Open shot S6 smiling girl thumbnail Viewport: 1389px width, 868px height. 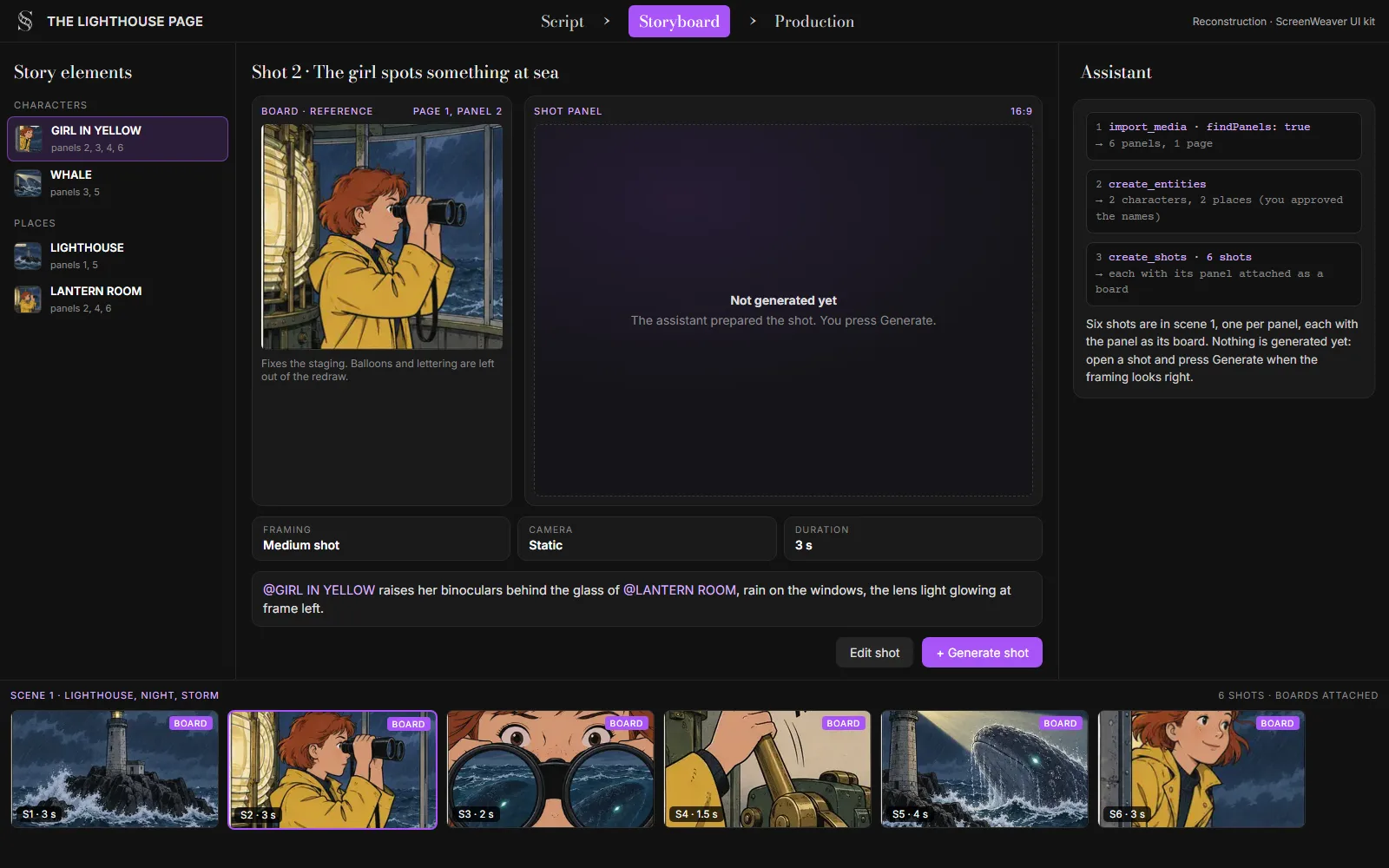coord(1201,769)
